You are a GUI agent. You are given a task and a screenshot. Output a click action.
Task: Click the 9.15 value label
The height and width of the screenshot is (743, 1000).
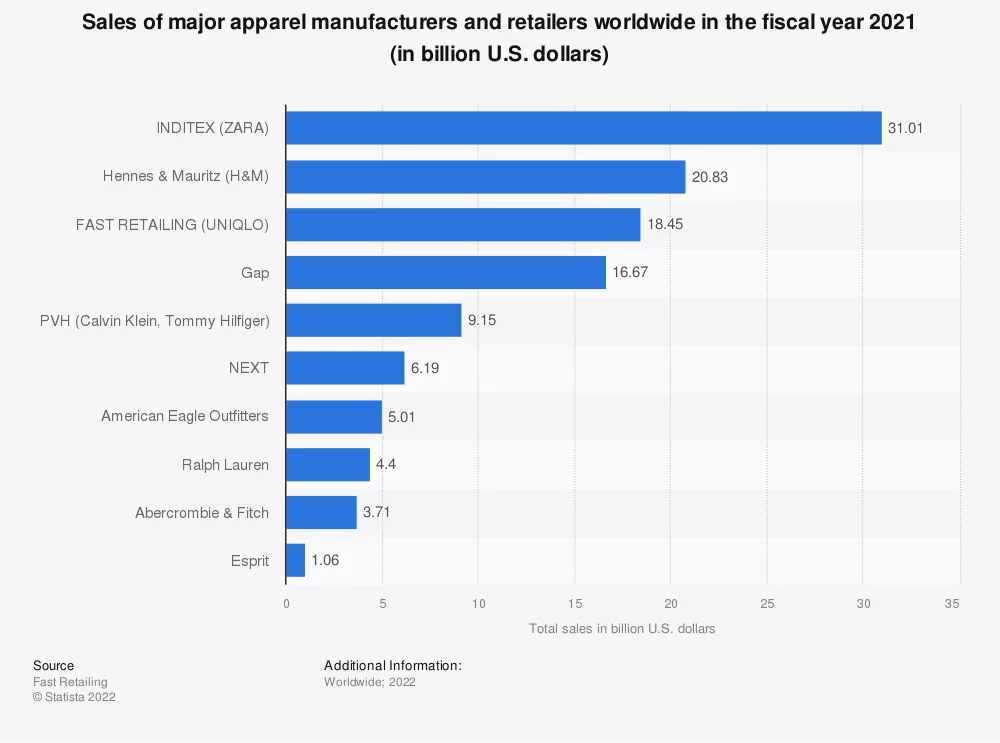pos(482,320)
